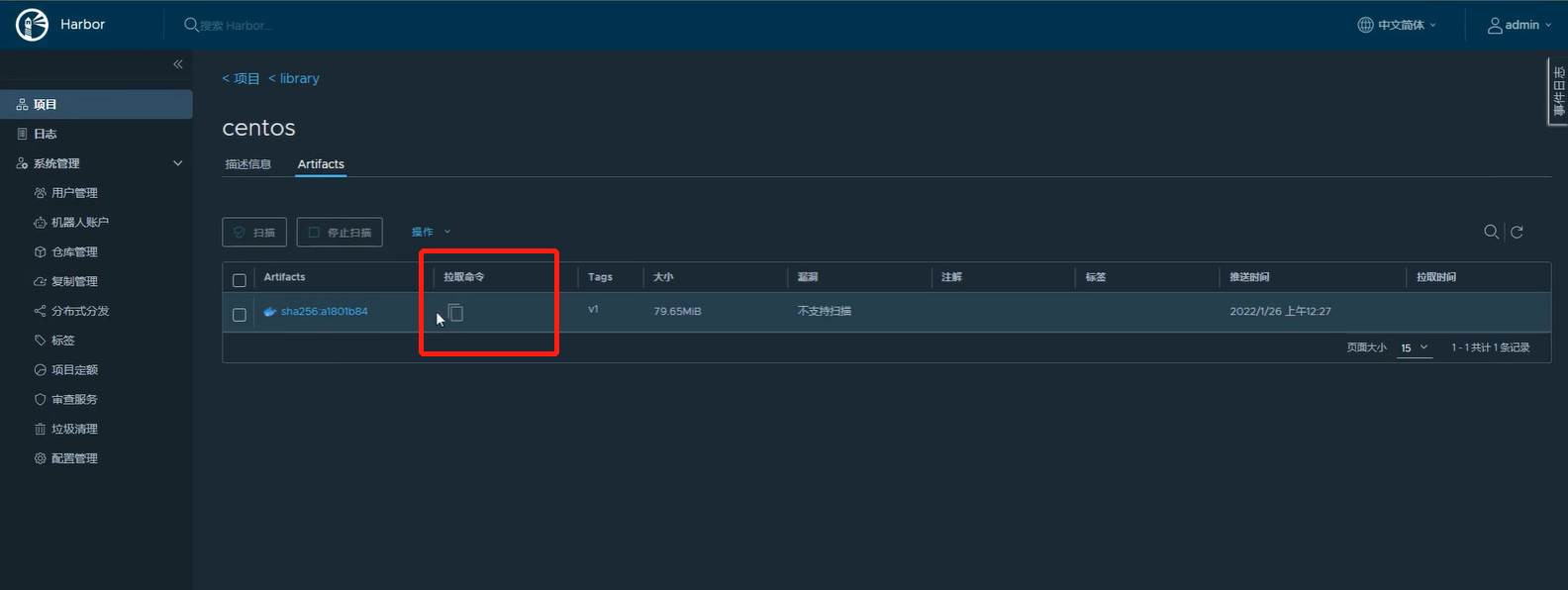Click the 分布式分发 share icon

pos(41,311)
